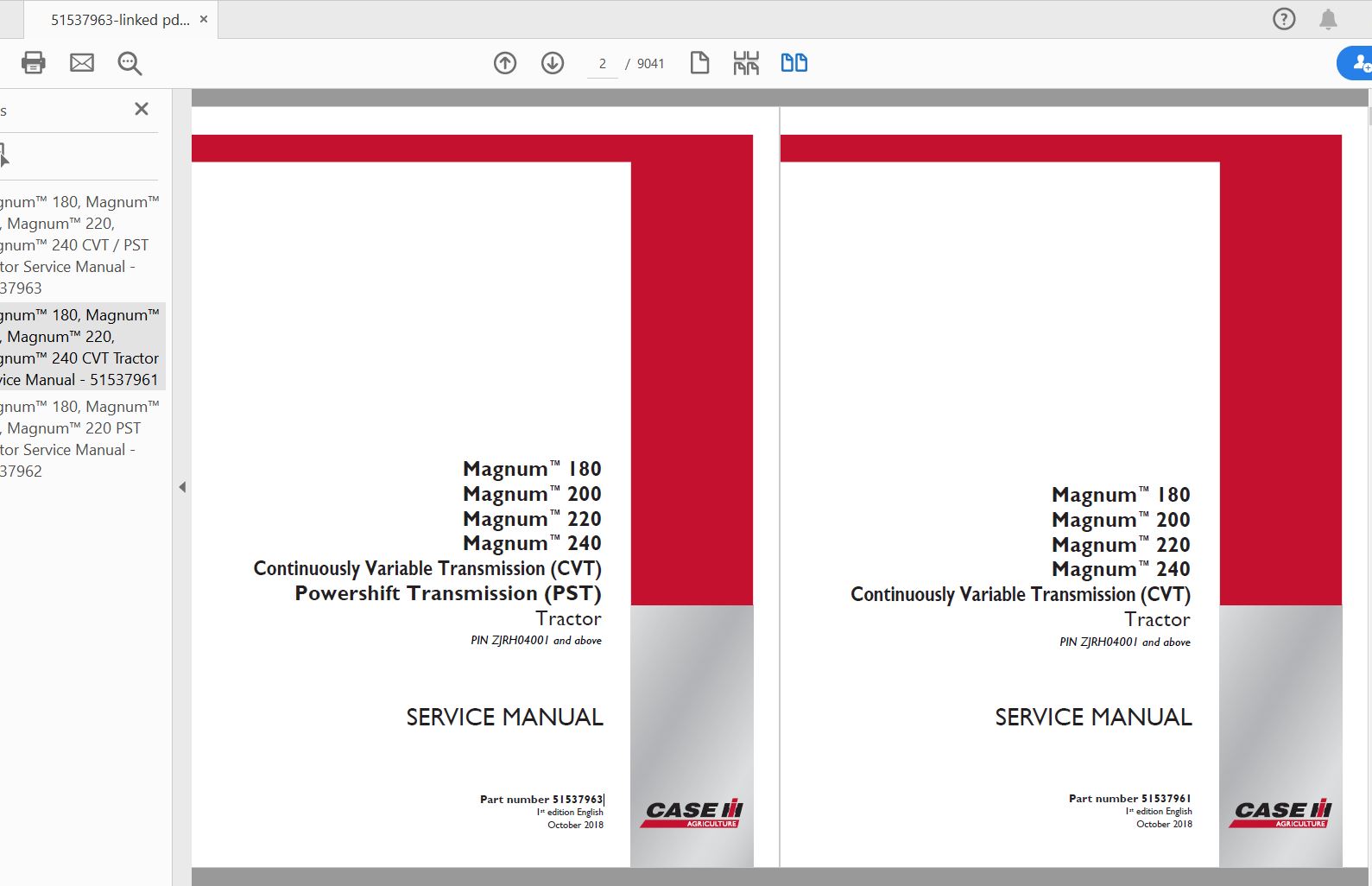Click the share user button
The height and width of the screenshot is (886, 1372).
(x=1356, y=63)
